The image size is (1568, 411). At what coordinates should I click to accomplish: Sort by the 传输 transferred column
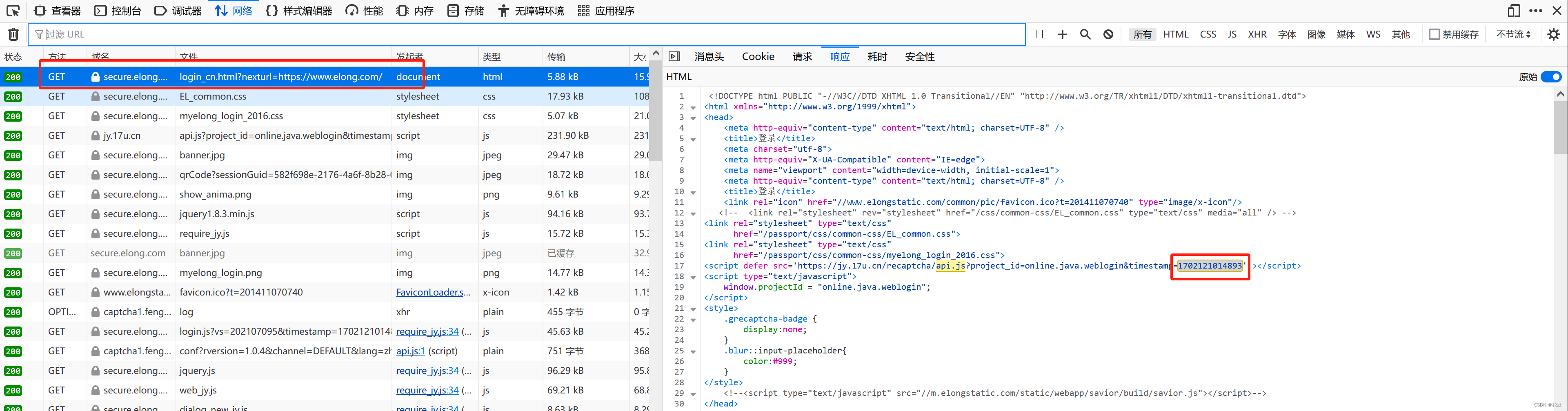click(585, 57)
